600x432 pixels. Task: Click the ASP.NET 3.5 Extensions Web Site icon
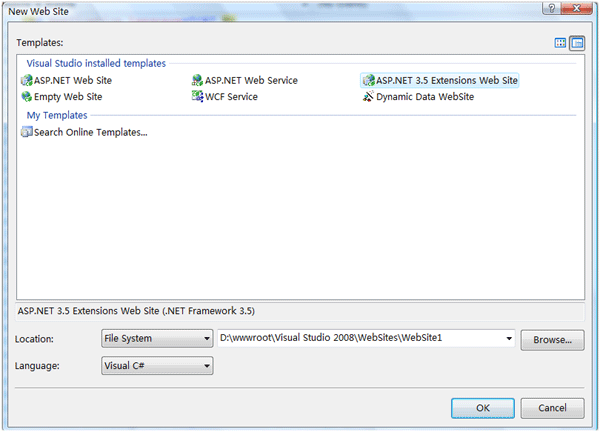(x=368, y=80)
